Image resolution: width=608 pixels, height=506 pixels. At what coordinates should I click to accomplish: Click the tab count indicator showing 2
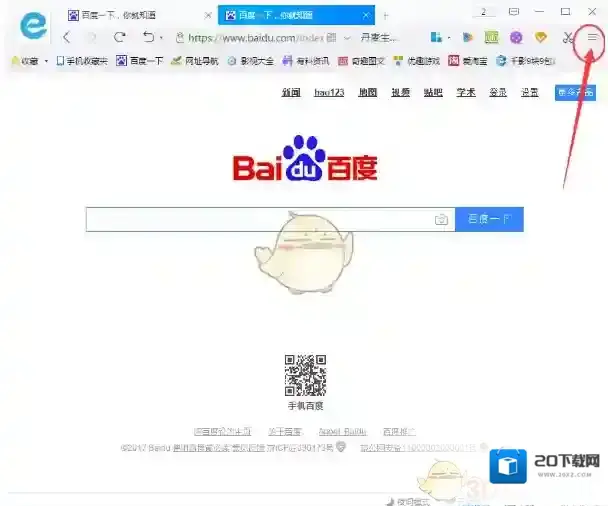pyautogui.click(x=484, y=12)
